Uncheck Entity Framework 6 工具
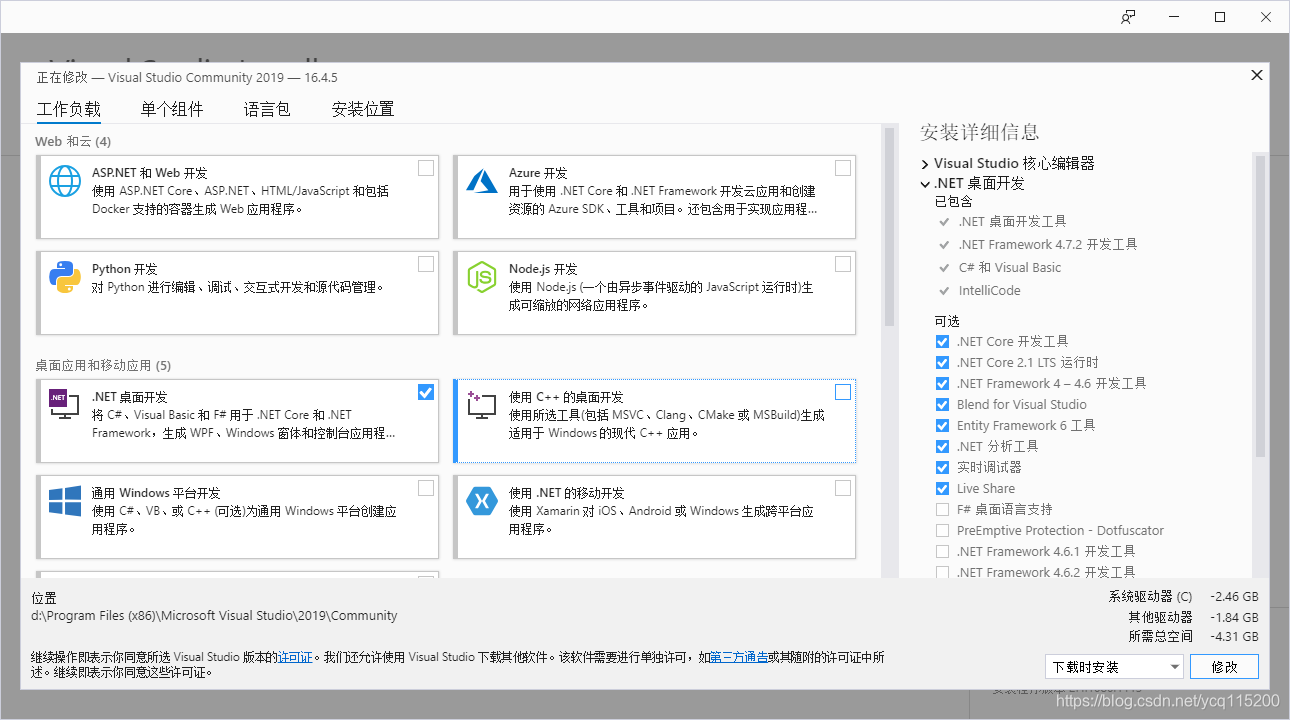Image resolution: width=1290 pixels, height=720 pixels. point(942,425)
